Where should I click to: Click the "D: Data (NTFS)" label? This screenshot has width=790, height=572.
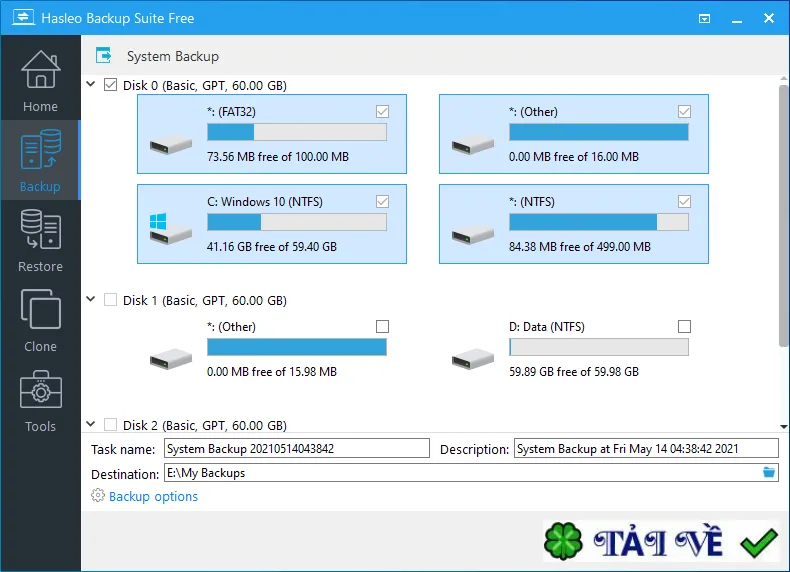point(547,327)
